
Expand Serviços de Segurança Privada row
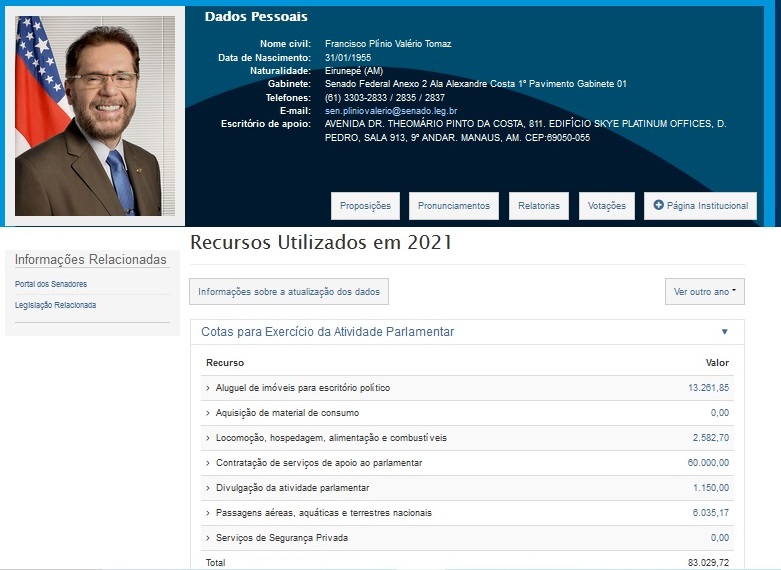(x=281, y=538)
